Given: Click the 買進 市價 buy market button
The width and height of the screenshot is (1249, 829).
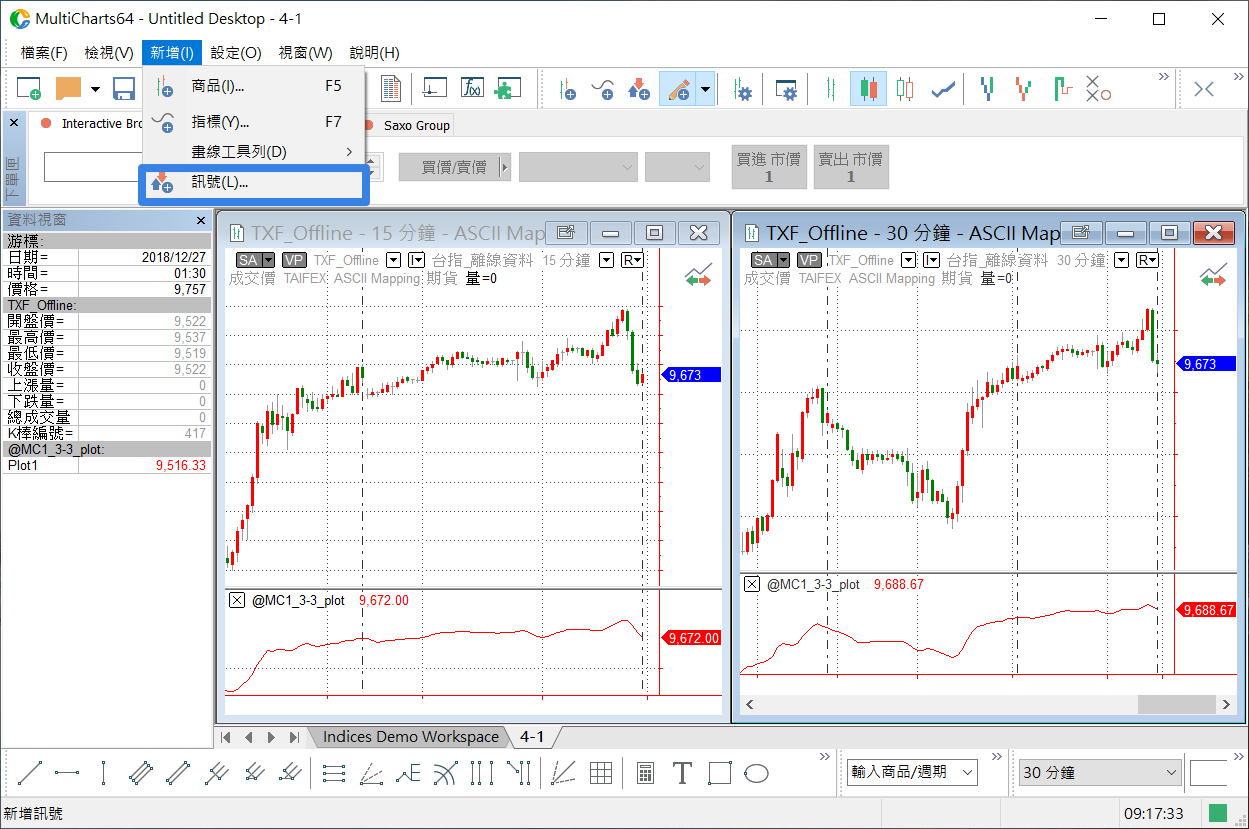Looking at the screenshot, I should tap(768, 167).
